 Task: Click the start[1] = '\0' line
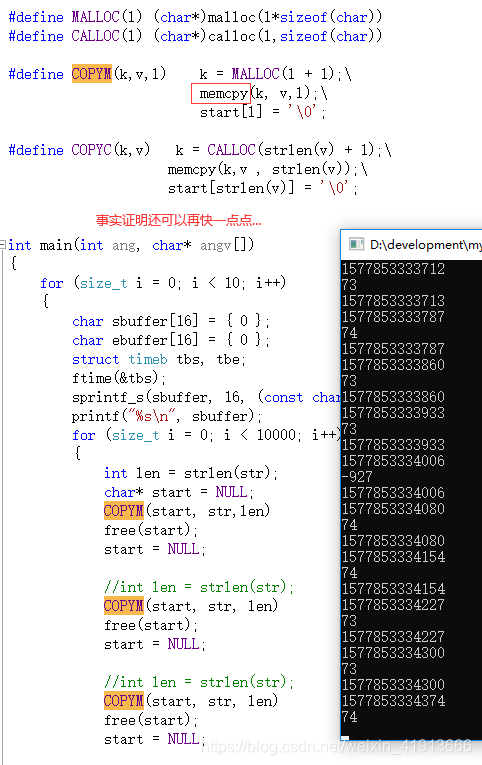point(262,112)
